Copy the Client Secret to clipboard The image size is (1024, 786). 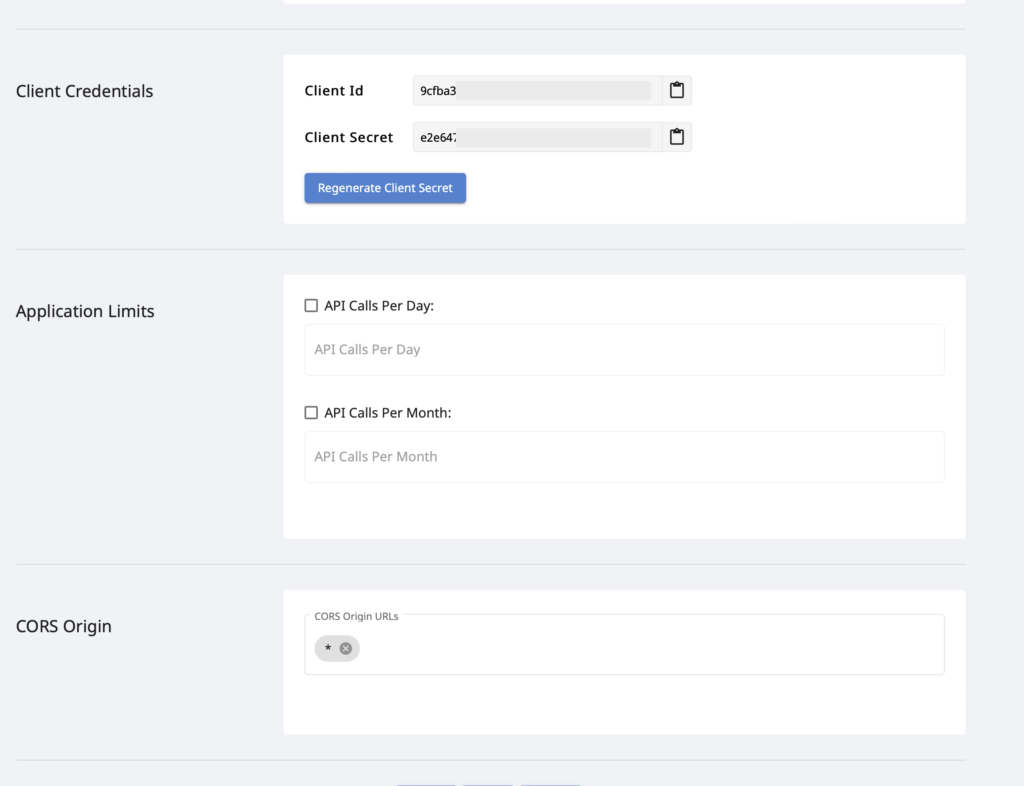[677, 137]
